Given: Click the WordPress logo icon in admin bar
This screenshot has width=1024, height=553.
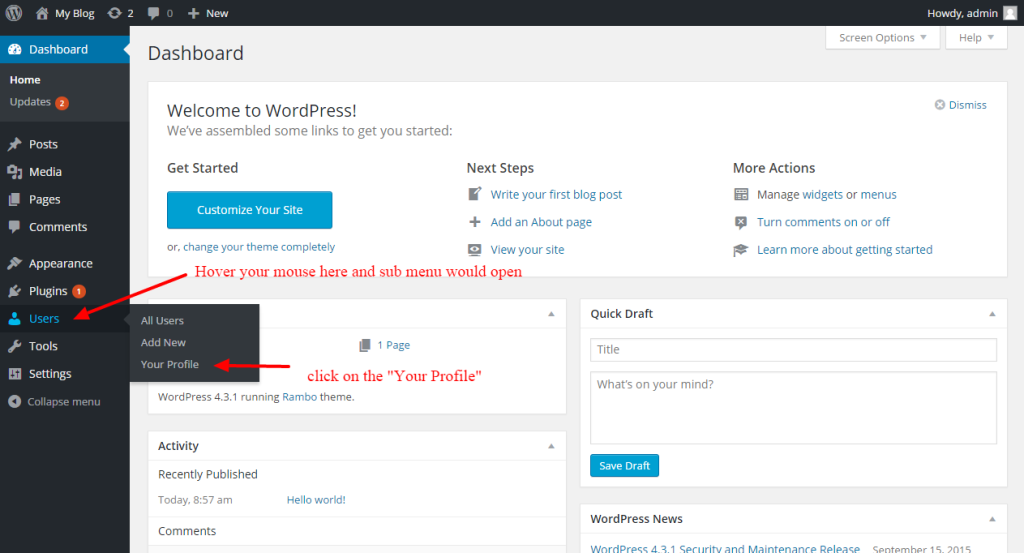Looking at the screenshot, I should (14, 13).
